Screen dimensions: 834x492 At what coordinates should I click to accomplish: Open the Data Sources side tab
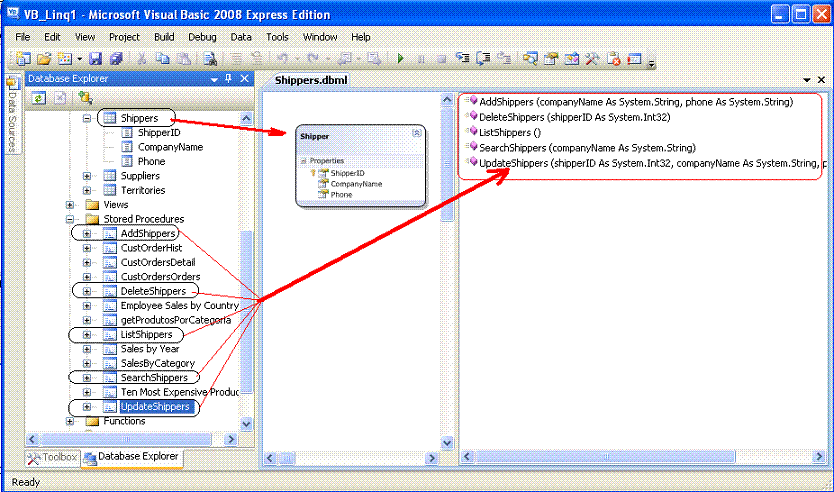(12, 114)
